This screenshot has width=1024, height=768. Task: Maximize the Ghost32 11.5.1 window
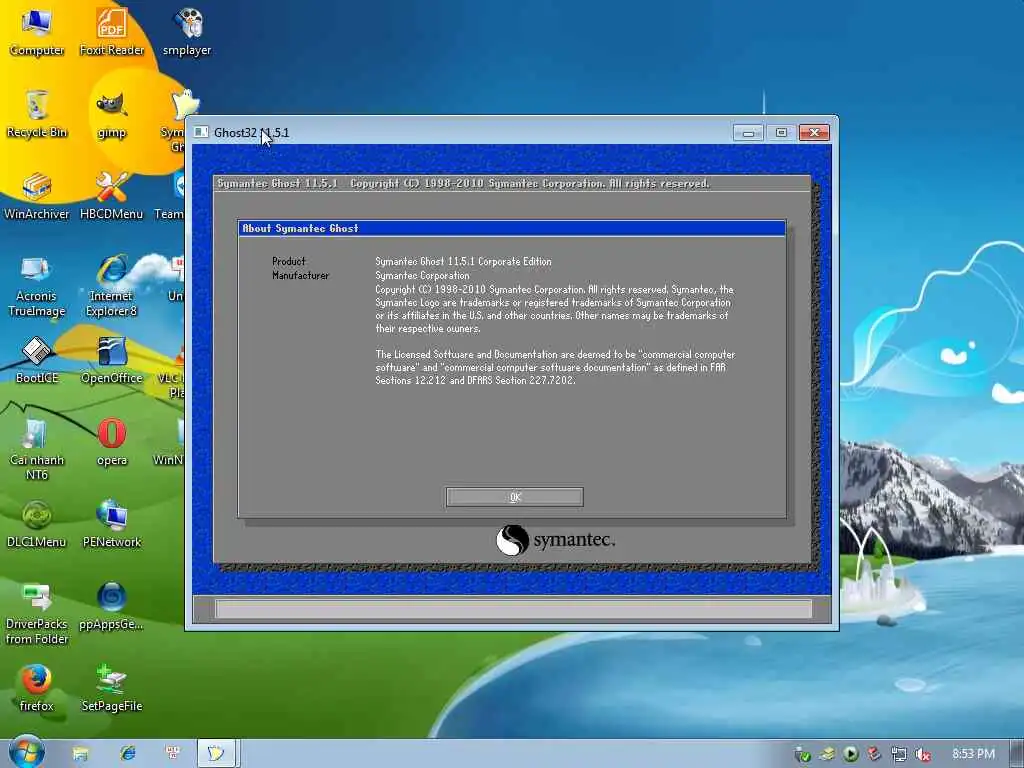(781, 133)
